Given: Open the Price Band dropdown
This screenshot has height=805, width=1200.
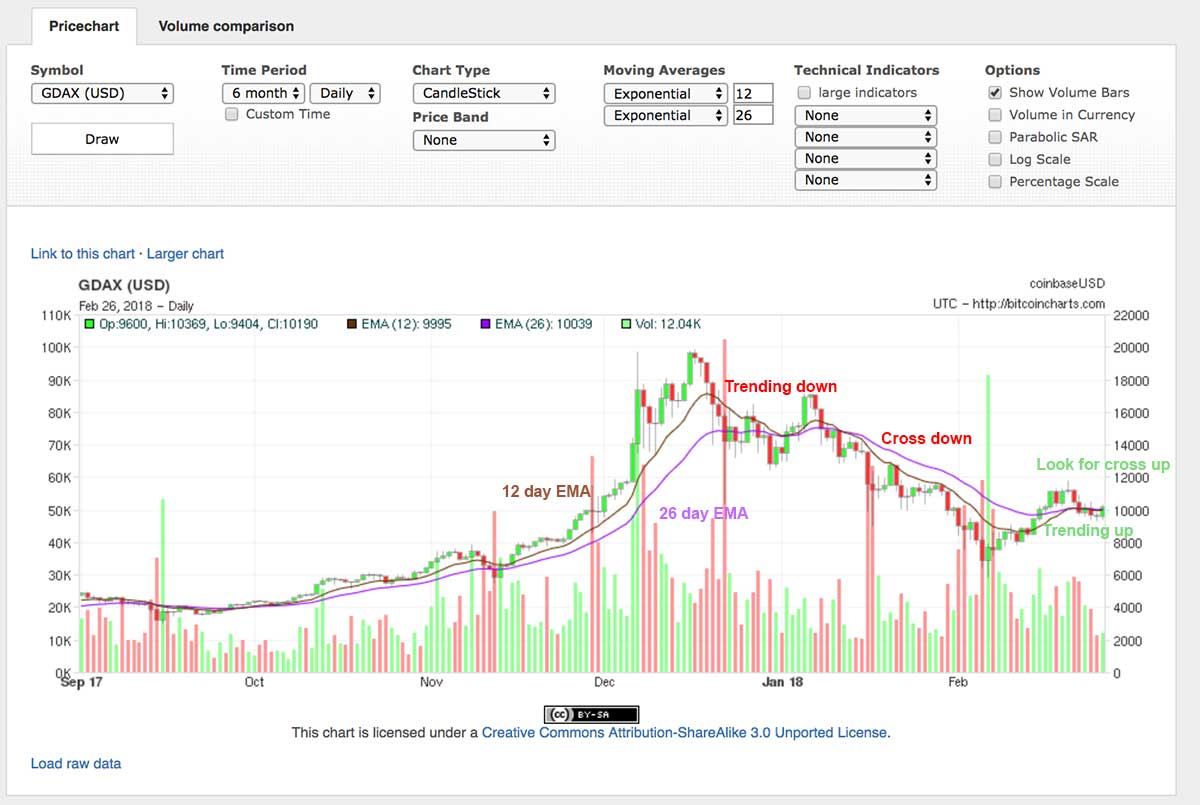Looking at the screenshot, I should tap(484, 140).
